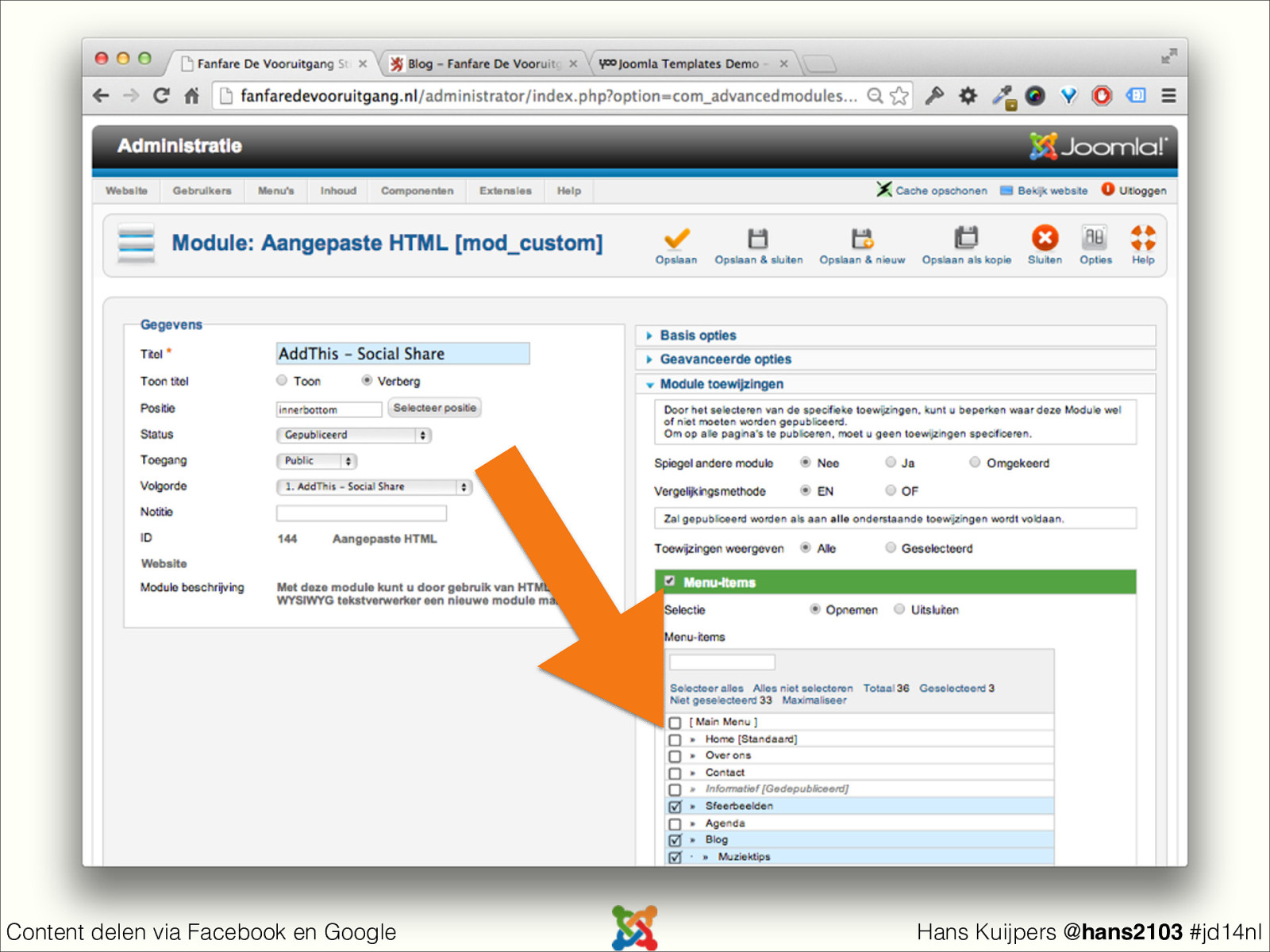Choose the OF comparison method
Image resolution: width=1270 pixels, height=952 pixels.
tap(891, 490)
